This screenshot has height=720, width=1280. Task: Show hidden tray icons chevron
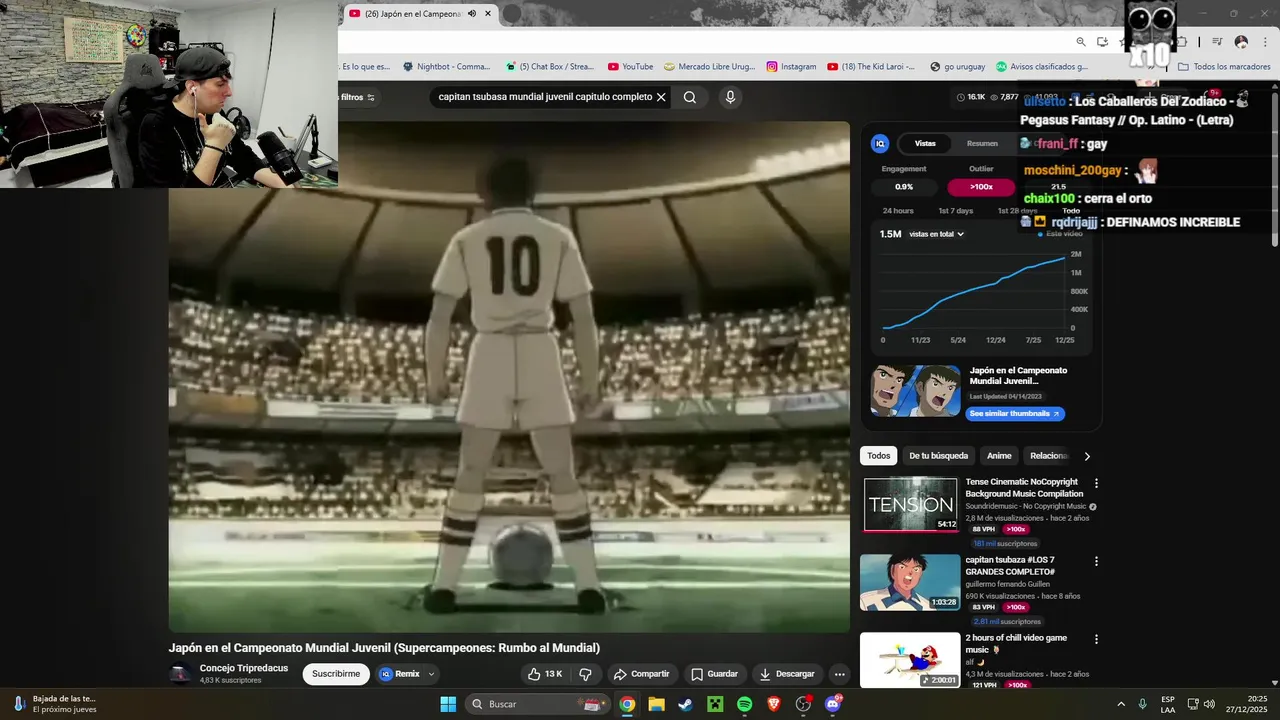(1120, 704)
